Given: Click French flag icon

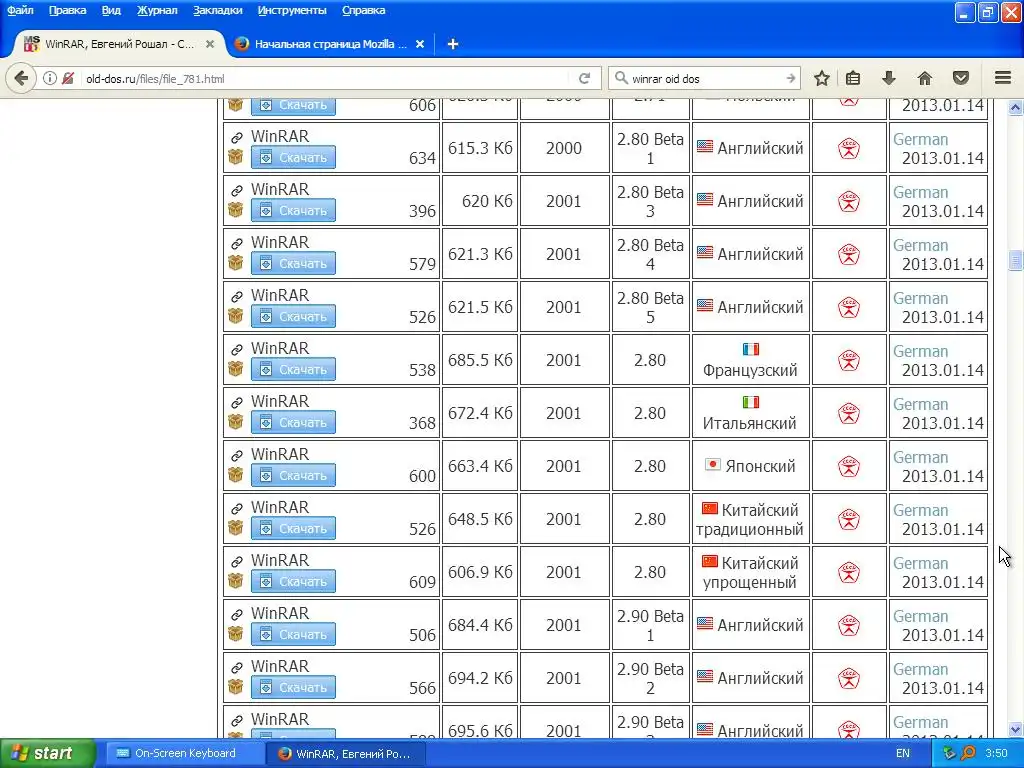Looking at the screenshot, I should [x=751, y=349].
